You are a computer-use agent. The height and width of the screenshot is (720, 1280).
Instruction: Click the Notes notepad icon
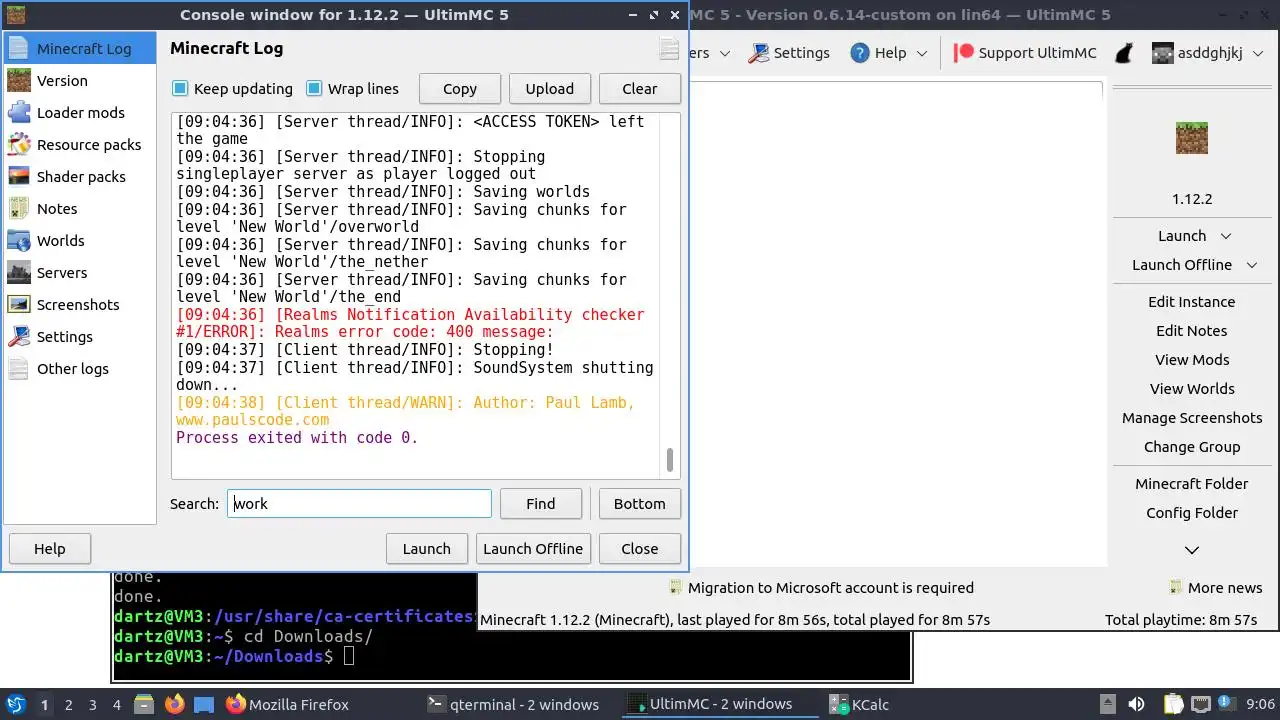pyautogui.click(x=19, y=209)
